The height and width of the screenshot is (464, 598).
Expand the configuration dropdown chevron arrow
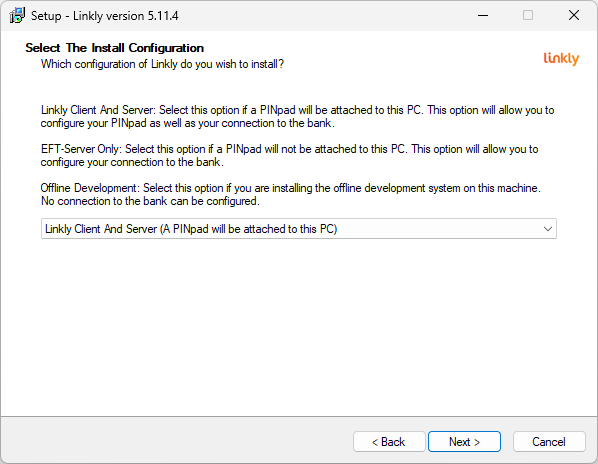pos(548,229)
